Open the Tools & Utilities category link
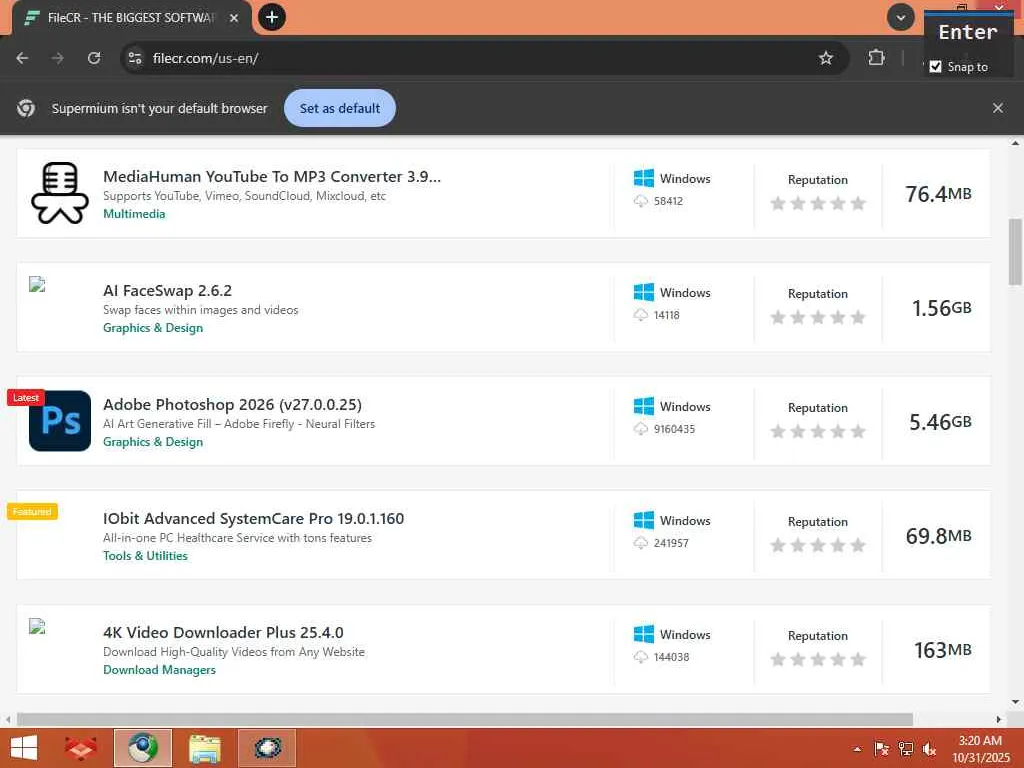This screenshot has width=1024, height=768. pos(145,556)
